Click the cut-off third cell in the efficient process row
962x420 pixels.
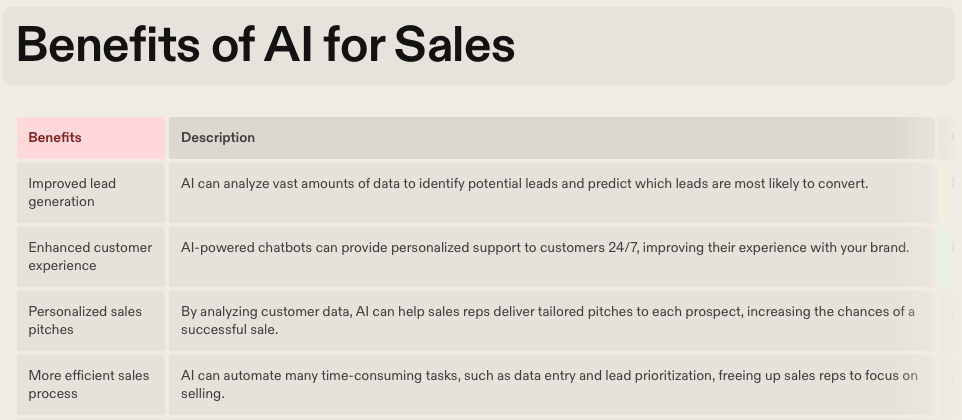[949, 385]
